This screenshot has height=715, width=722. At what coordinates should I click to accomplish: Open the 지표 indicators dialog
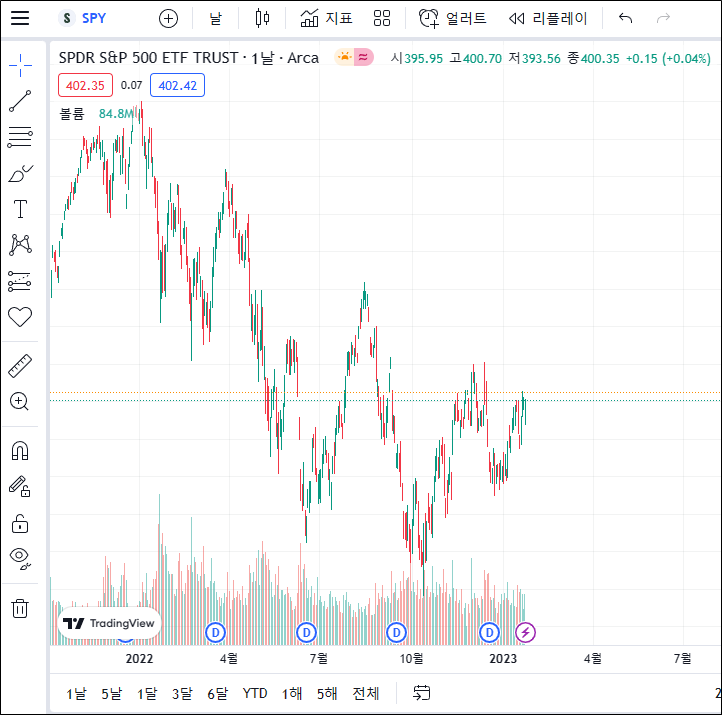pyautogui.click(x=326, y=18)
